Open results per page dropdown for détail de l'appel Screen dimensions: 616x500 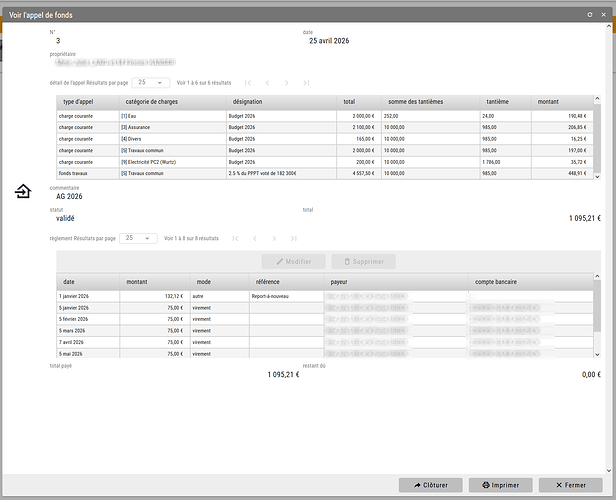click(x=151, y=82)
